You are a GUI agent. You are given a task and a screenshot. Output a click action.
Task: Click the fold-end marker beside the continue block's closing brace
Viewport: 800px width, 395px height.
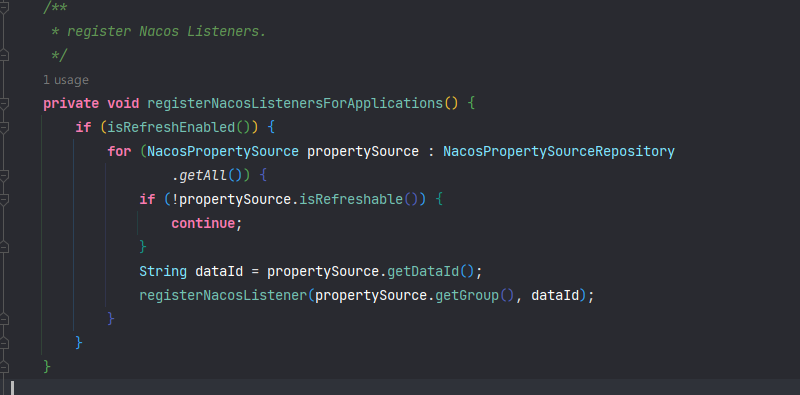4,247
